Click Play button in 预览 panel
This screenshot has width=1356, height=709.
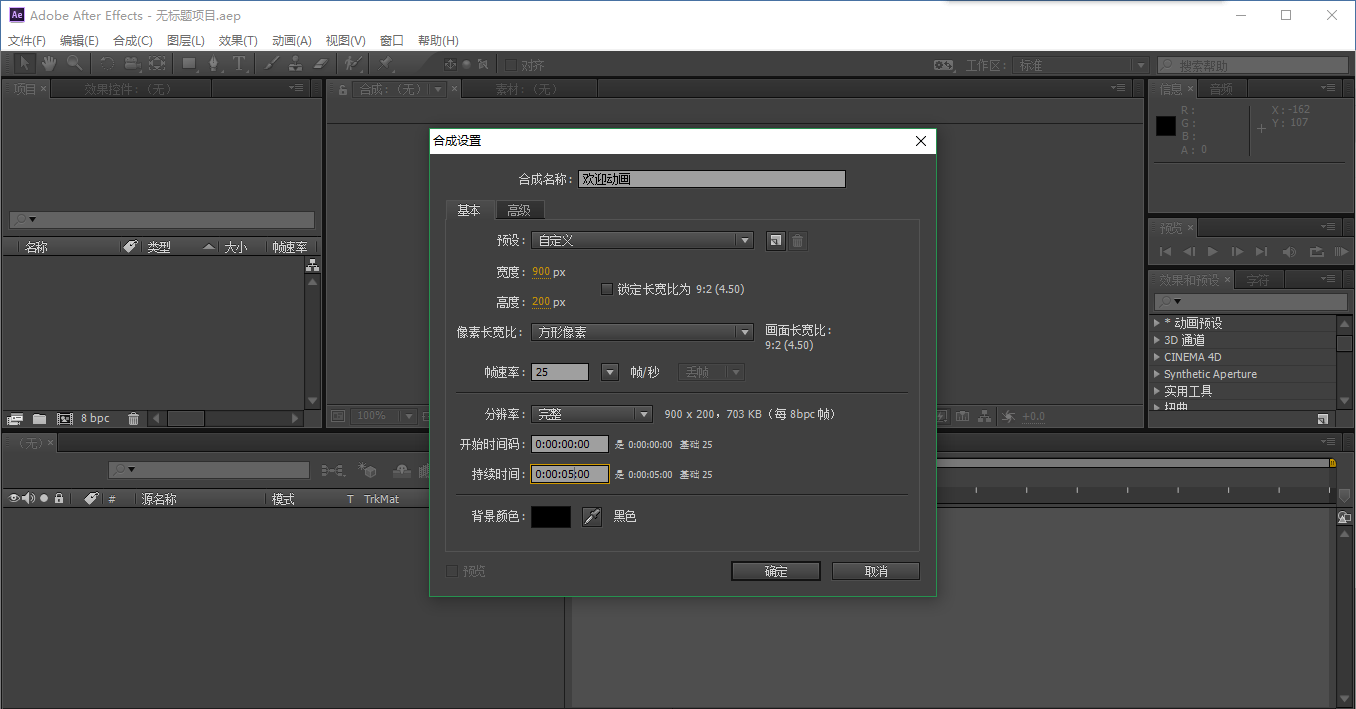click(x=1213, y=252)
